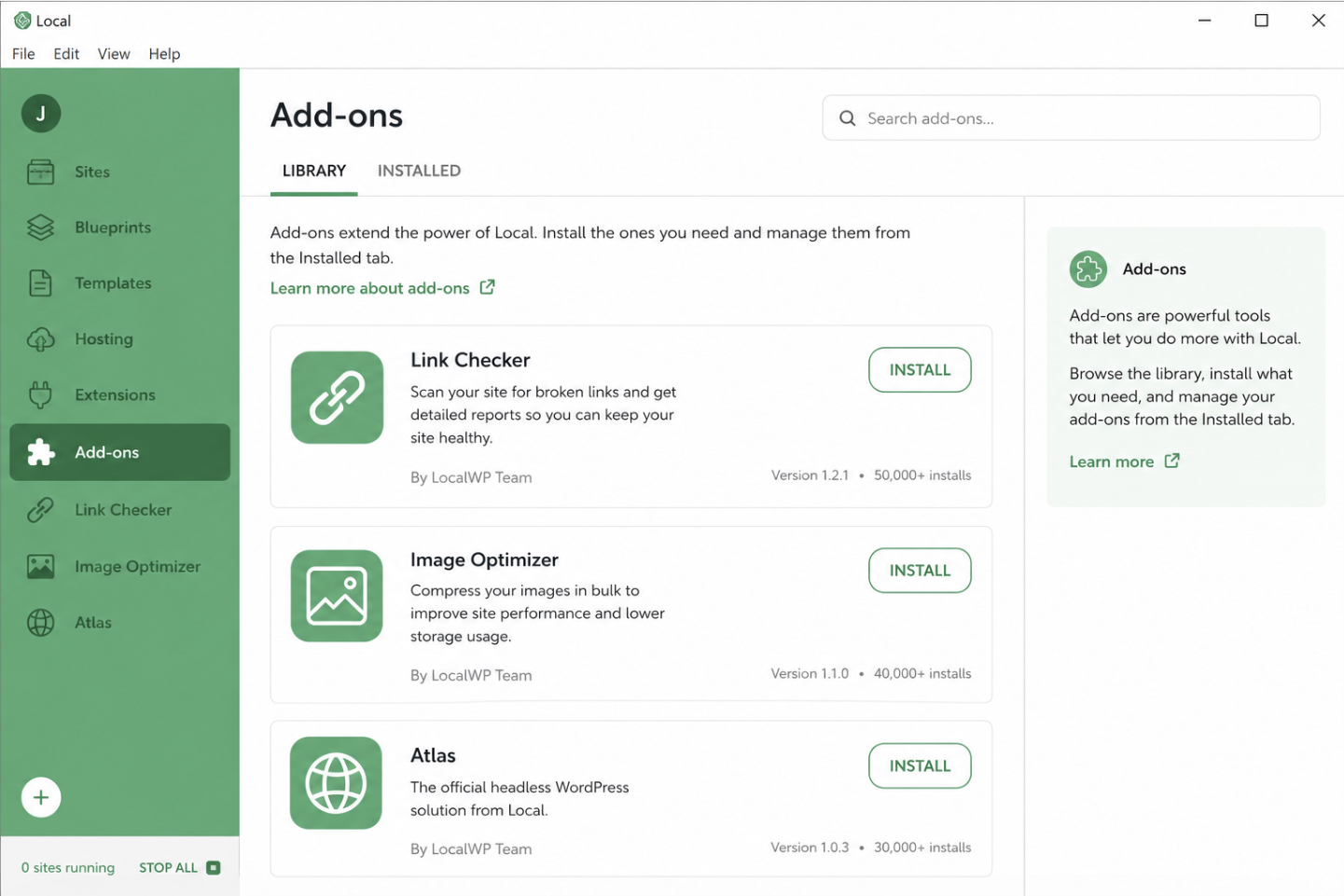This screenshot has height=896, width=1344.
Task: Click 40,000+ installs text
Action: tap(922, 673)
